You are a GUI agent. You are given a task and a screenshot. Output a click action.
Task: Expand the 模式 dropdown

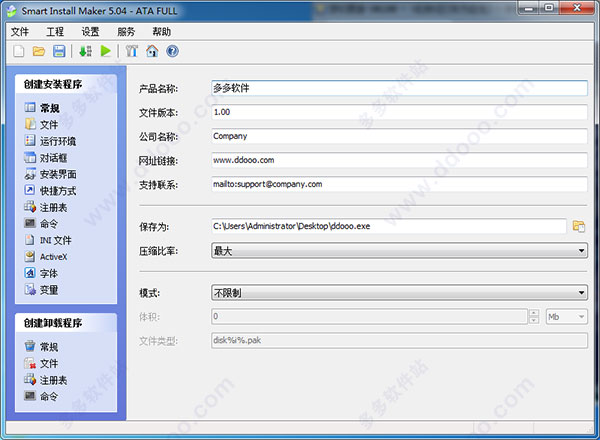click(581, 293)
